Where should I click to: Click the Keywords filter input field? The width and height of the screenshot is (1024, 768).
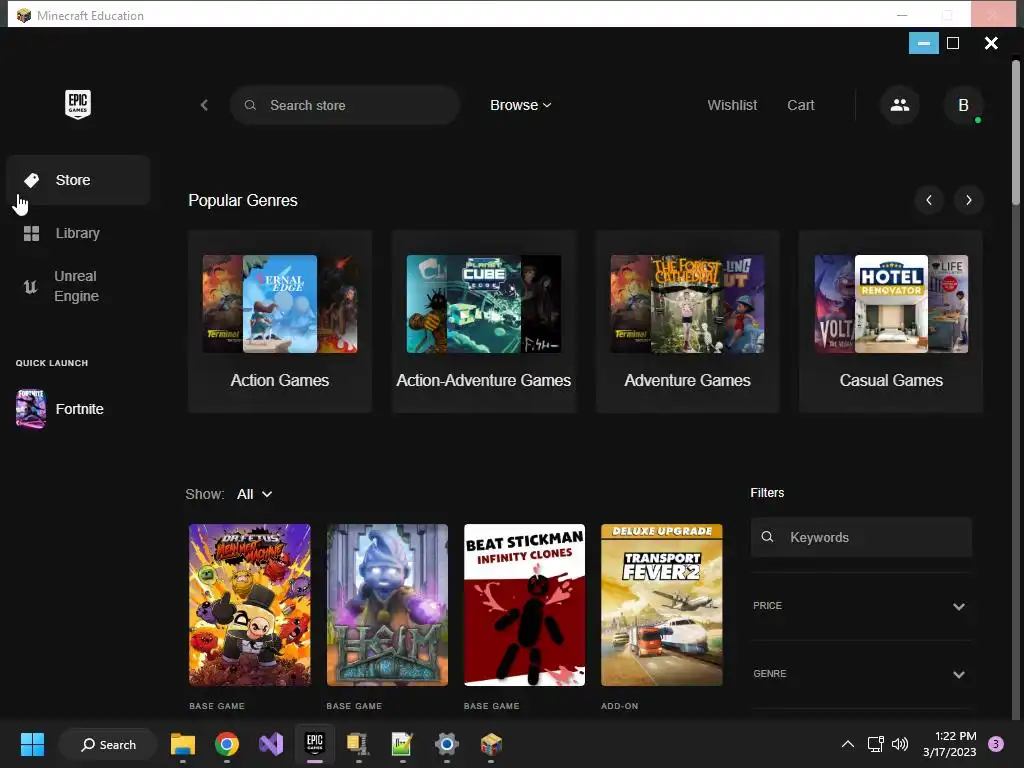(861, 537)
